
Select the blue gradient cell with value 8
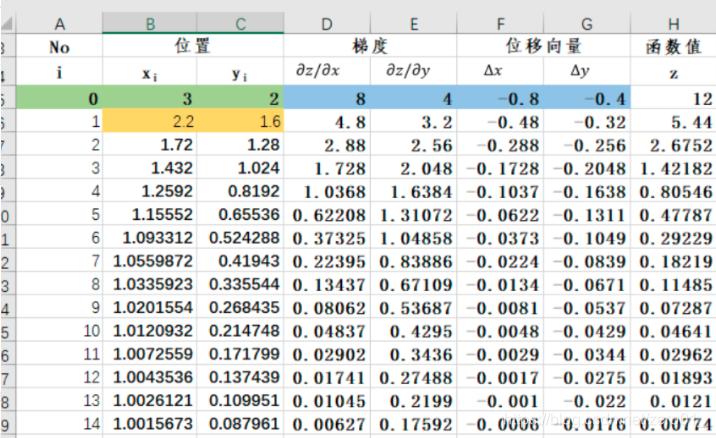click(326, 98)
